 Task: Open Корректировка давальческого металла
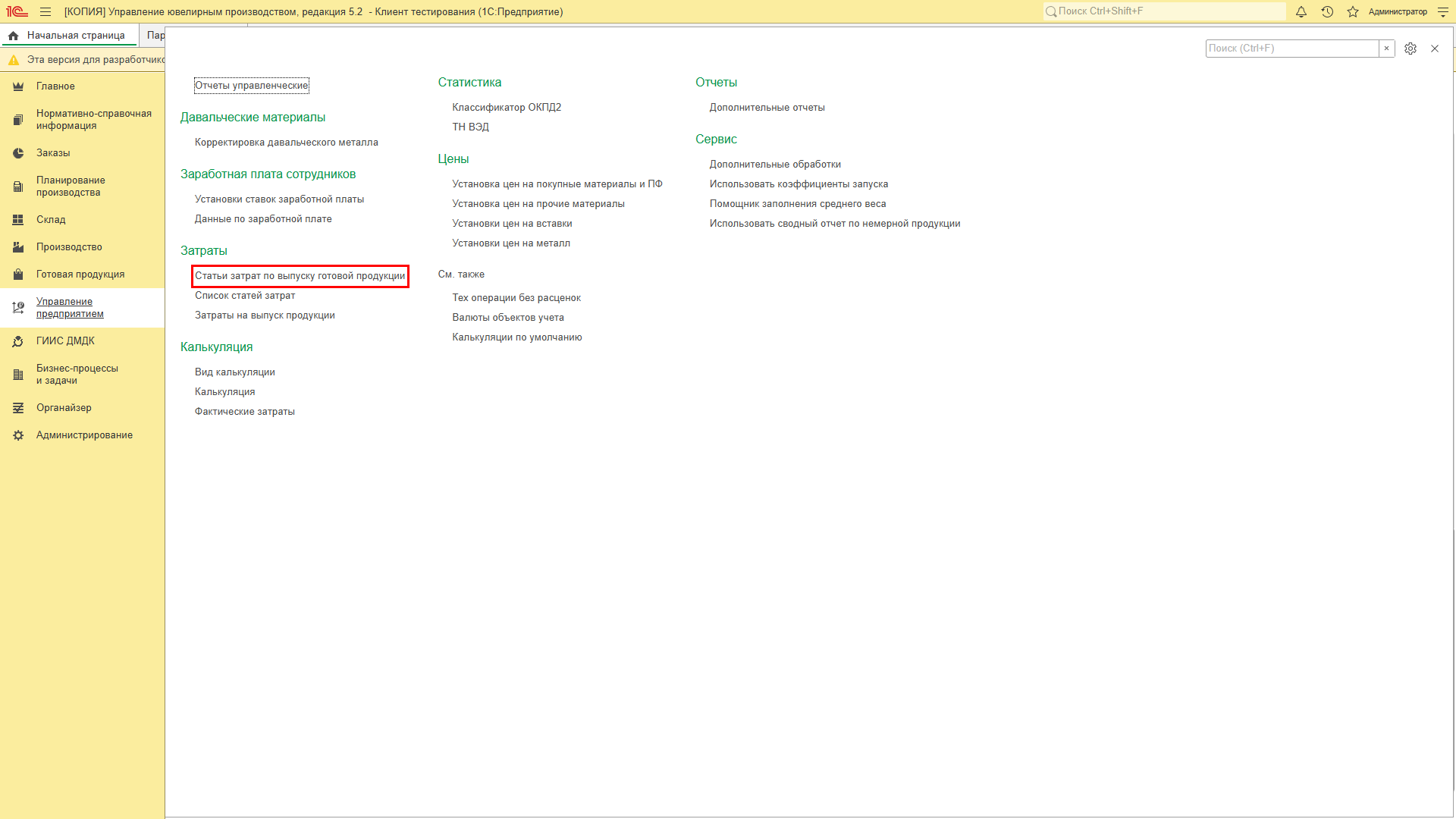tap(287, 143)
